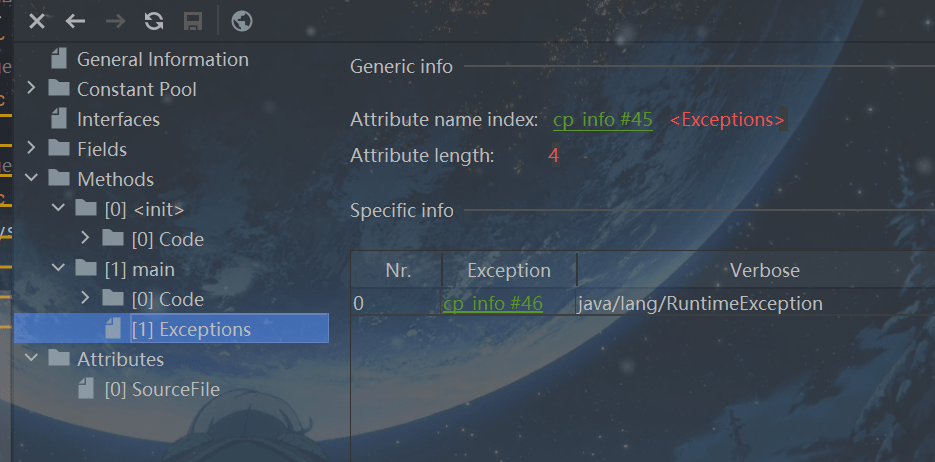Click the reload refresh icon
Image resolution: width=935 pixels, height=462 pixels.
coord(153,21)
